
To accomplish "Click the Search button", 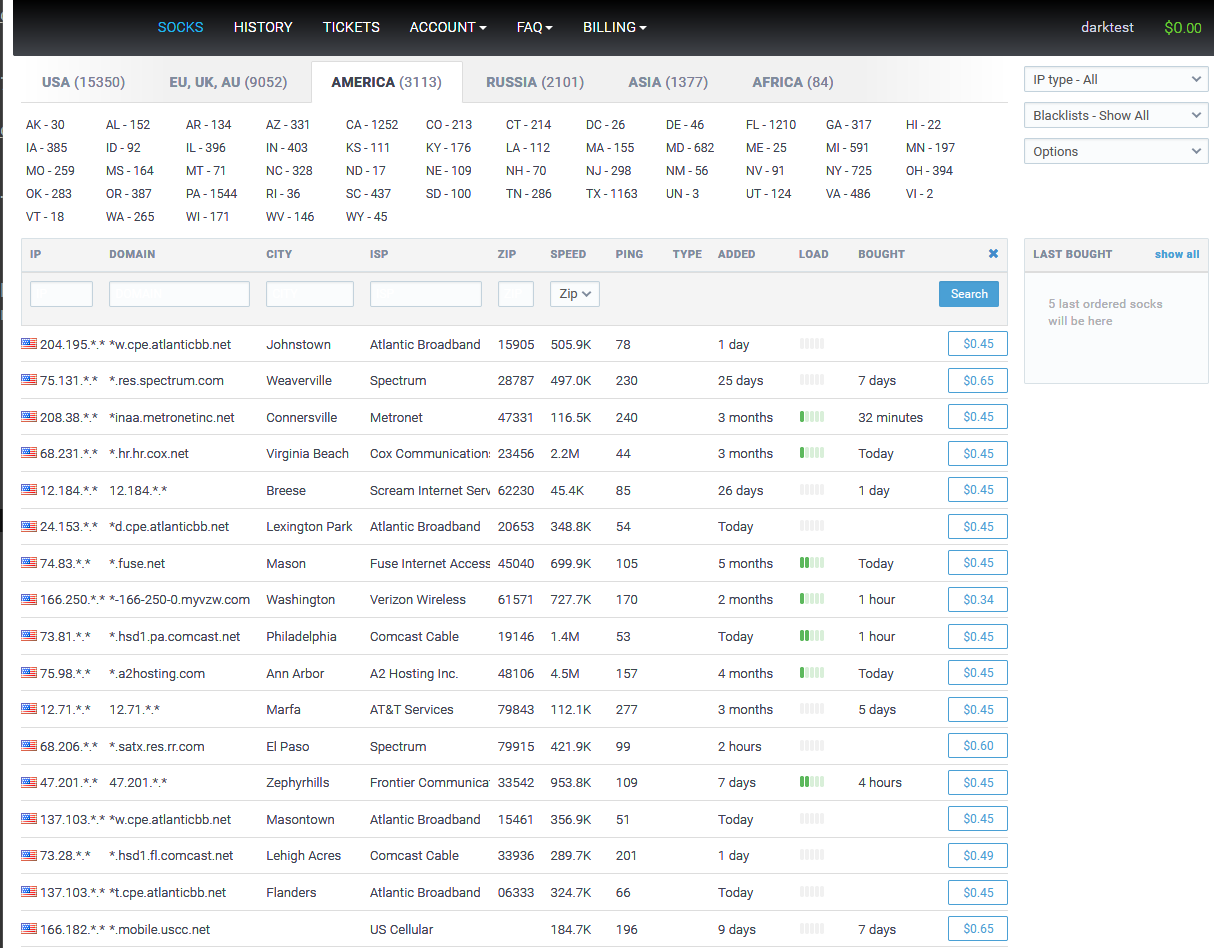I will pos(968,293).
